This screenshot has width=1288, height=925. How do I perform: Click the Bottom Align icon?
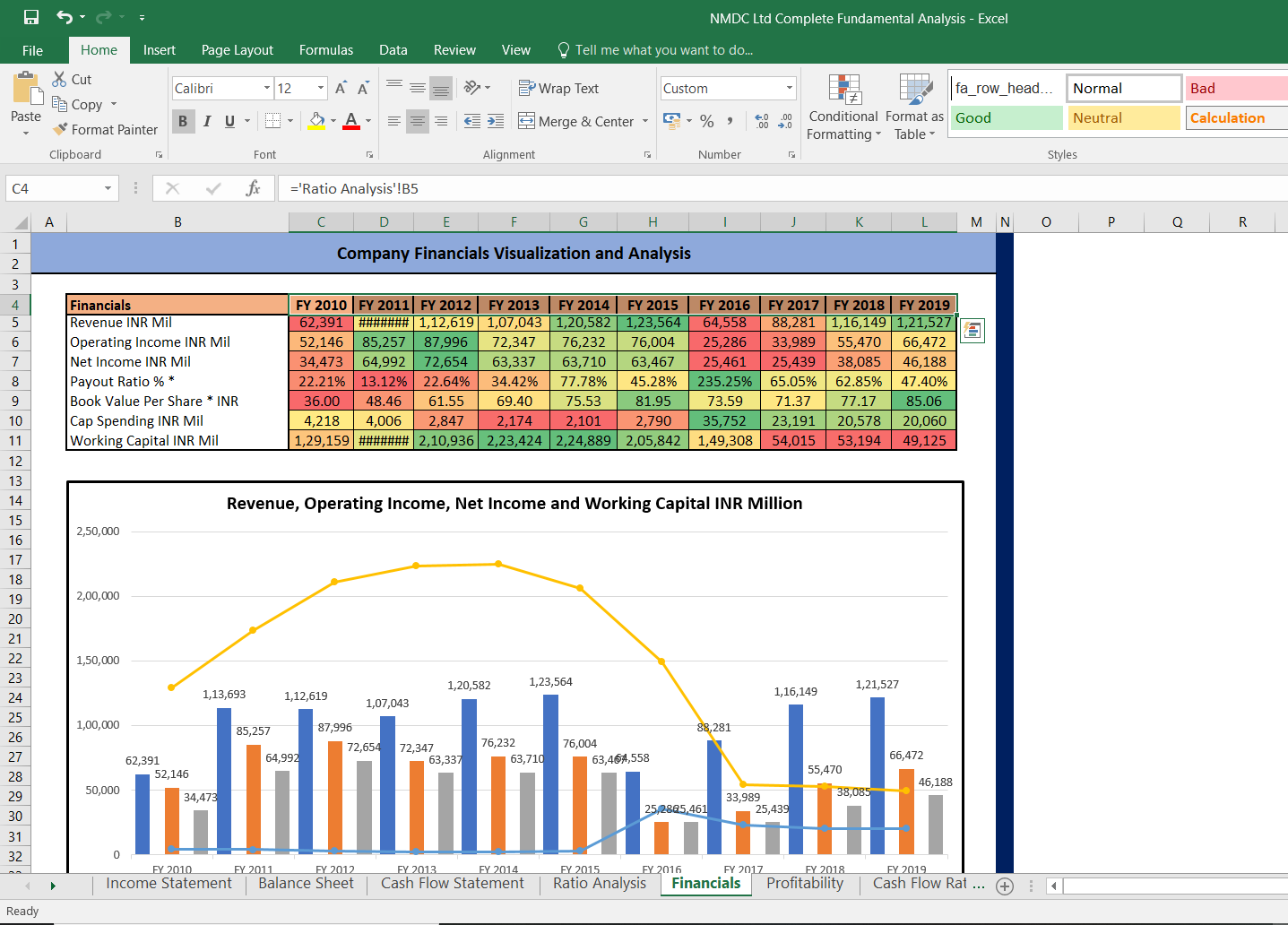(440, 88)
